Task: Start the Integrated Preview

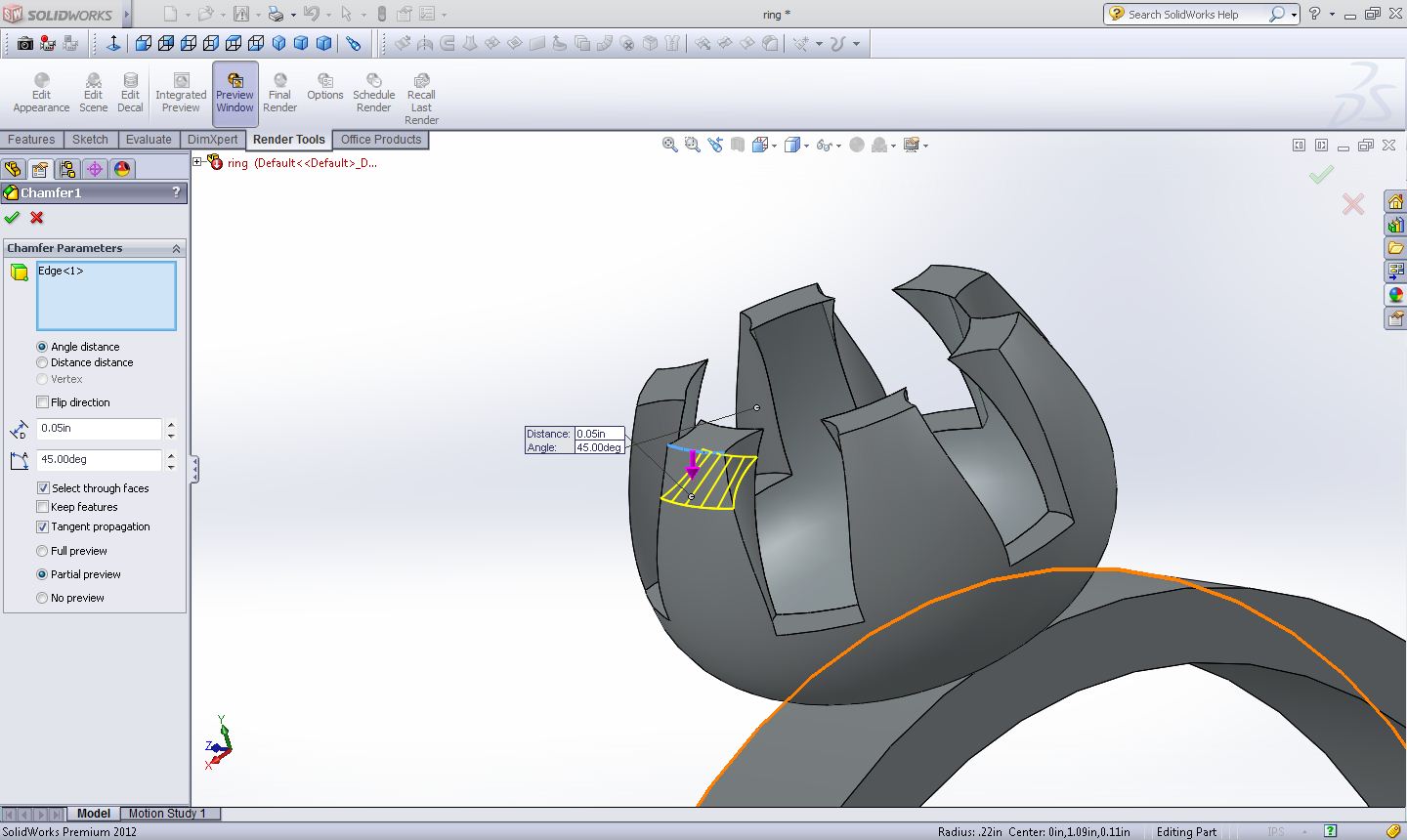Action: [181, 94]
